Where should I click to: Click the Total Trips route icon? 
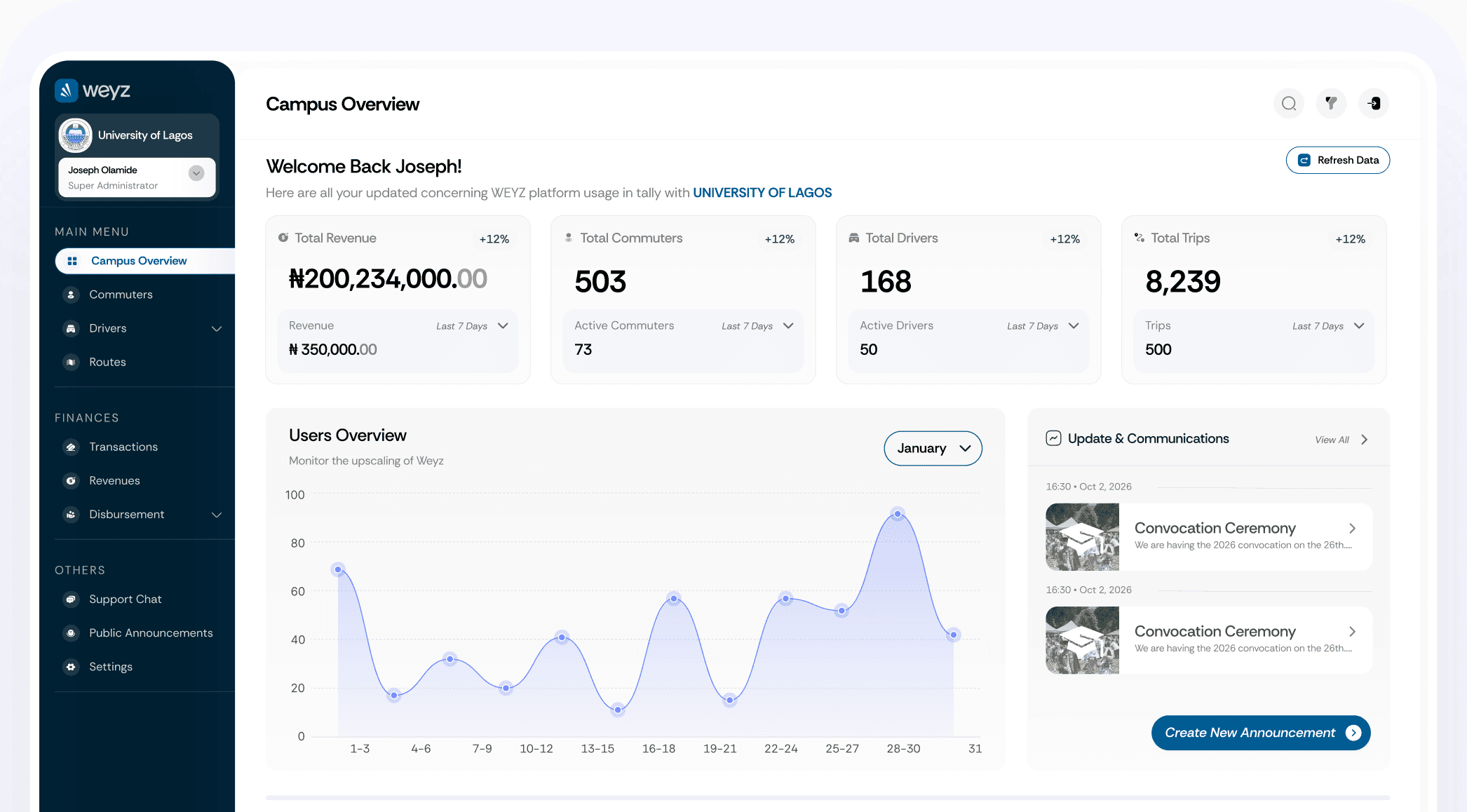(x=1140, y=238)
